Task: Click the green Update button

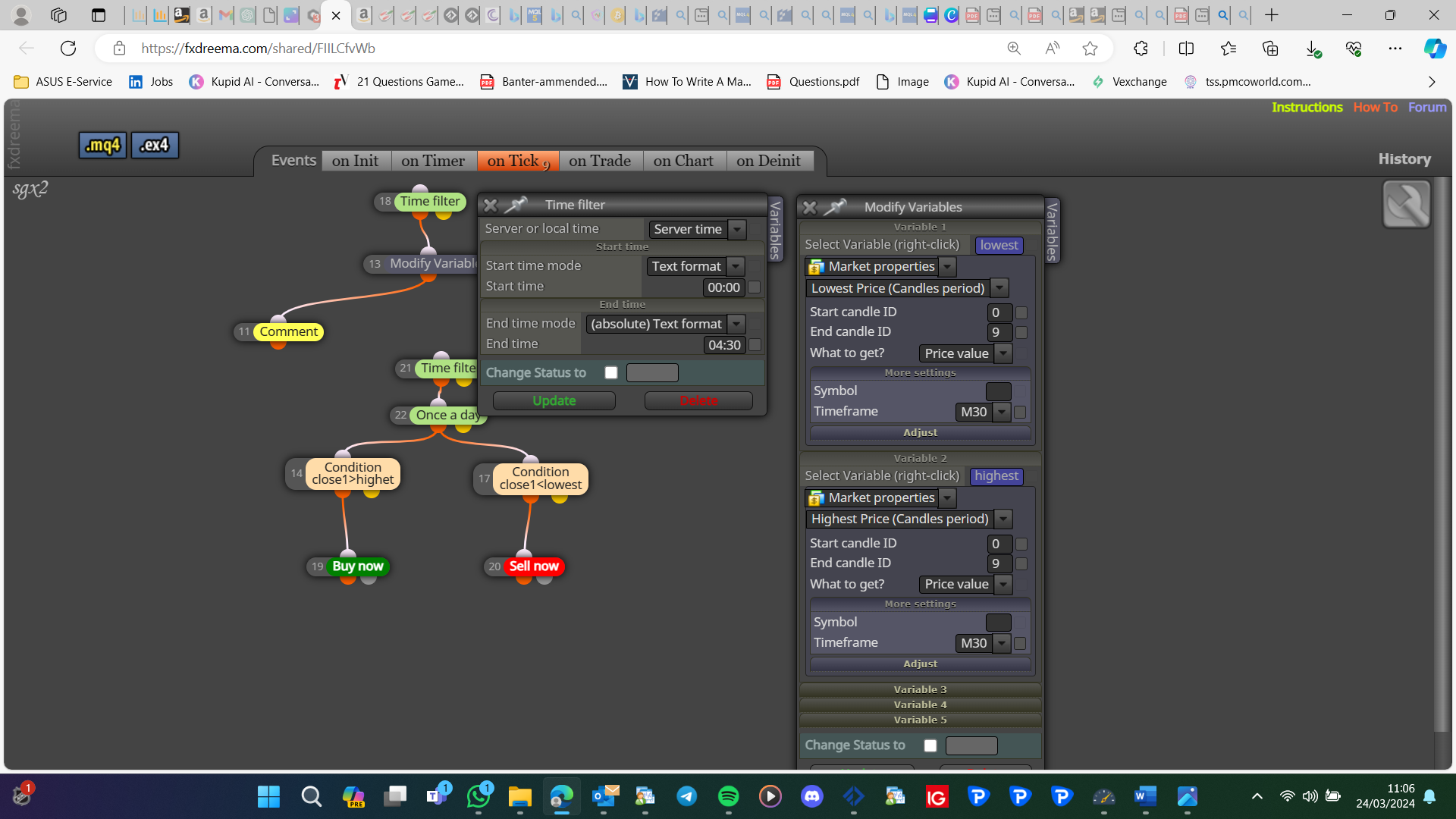Action: (x=554, y=400)
